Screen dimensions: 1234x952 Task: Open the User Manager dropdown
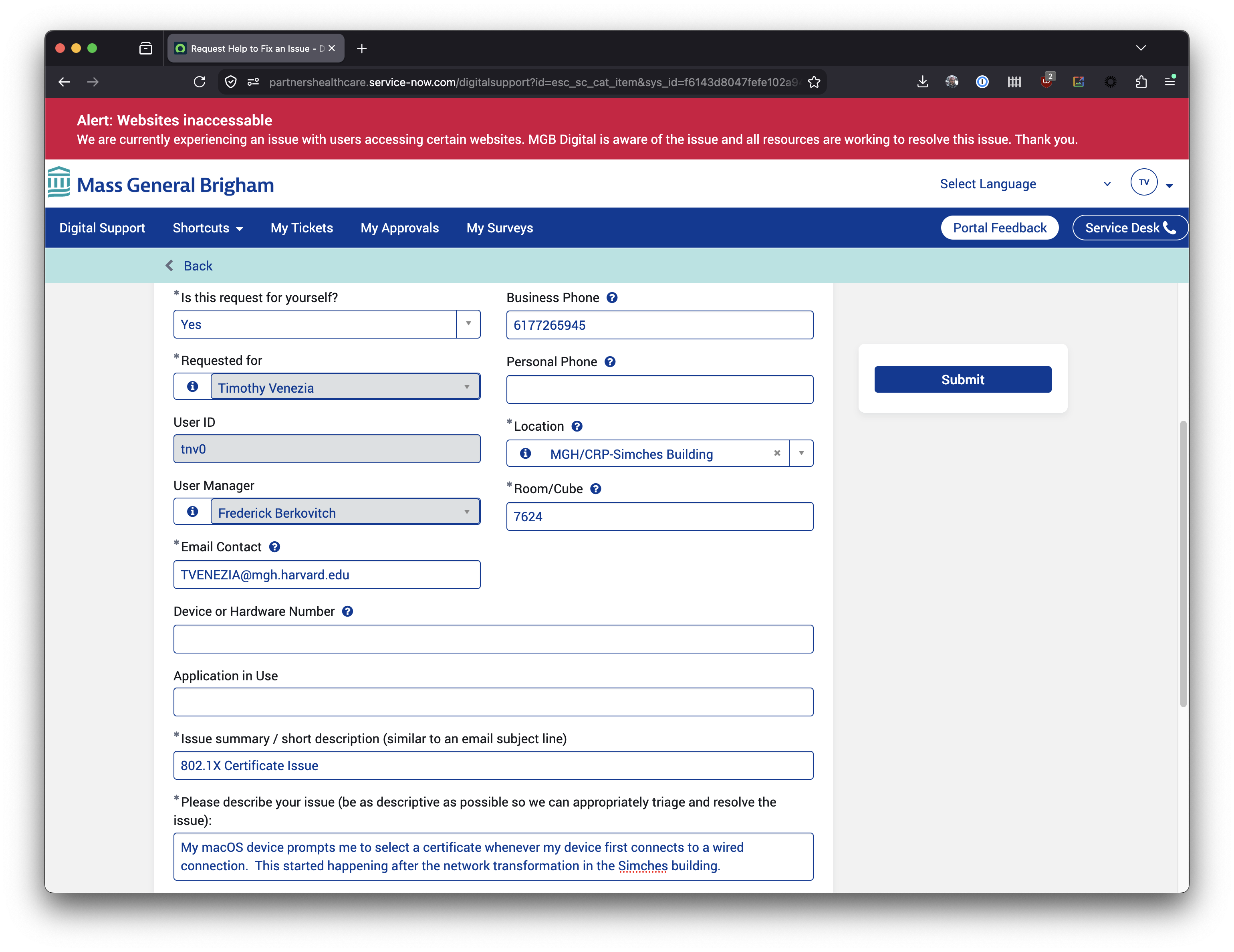[x=345, y=512]
